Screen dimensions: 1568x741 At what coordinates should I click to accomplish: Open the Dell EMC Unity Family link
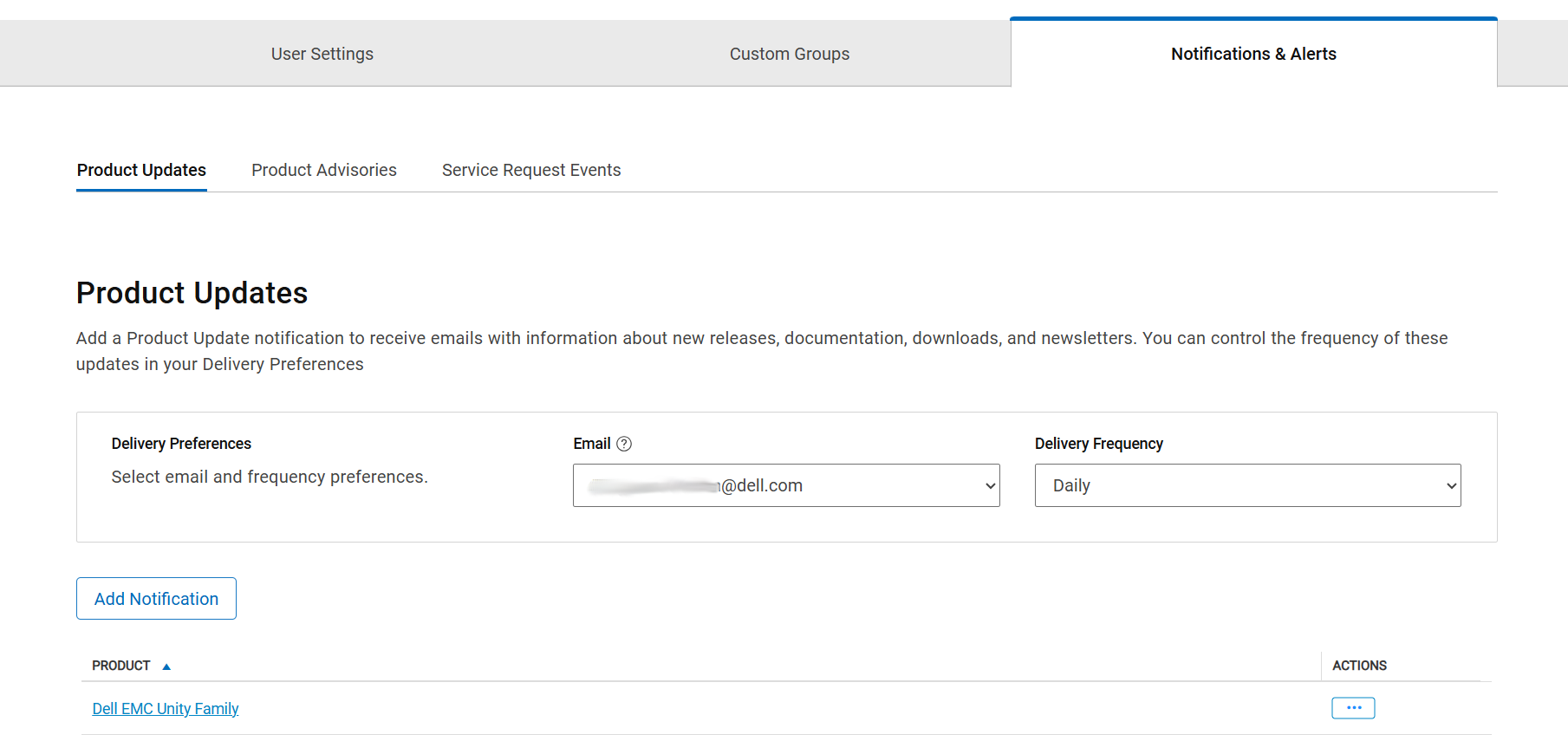(165, 709)
